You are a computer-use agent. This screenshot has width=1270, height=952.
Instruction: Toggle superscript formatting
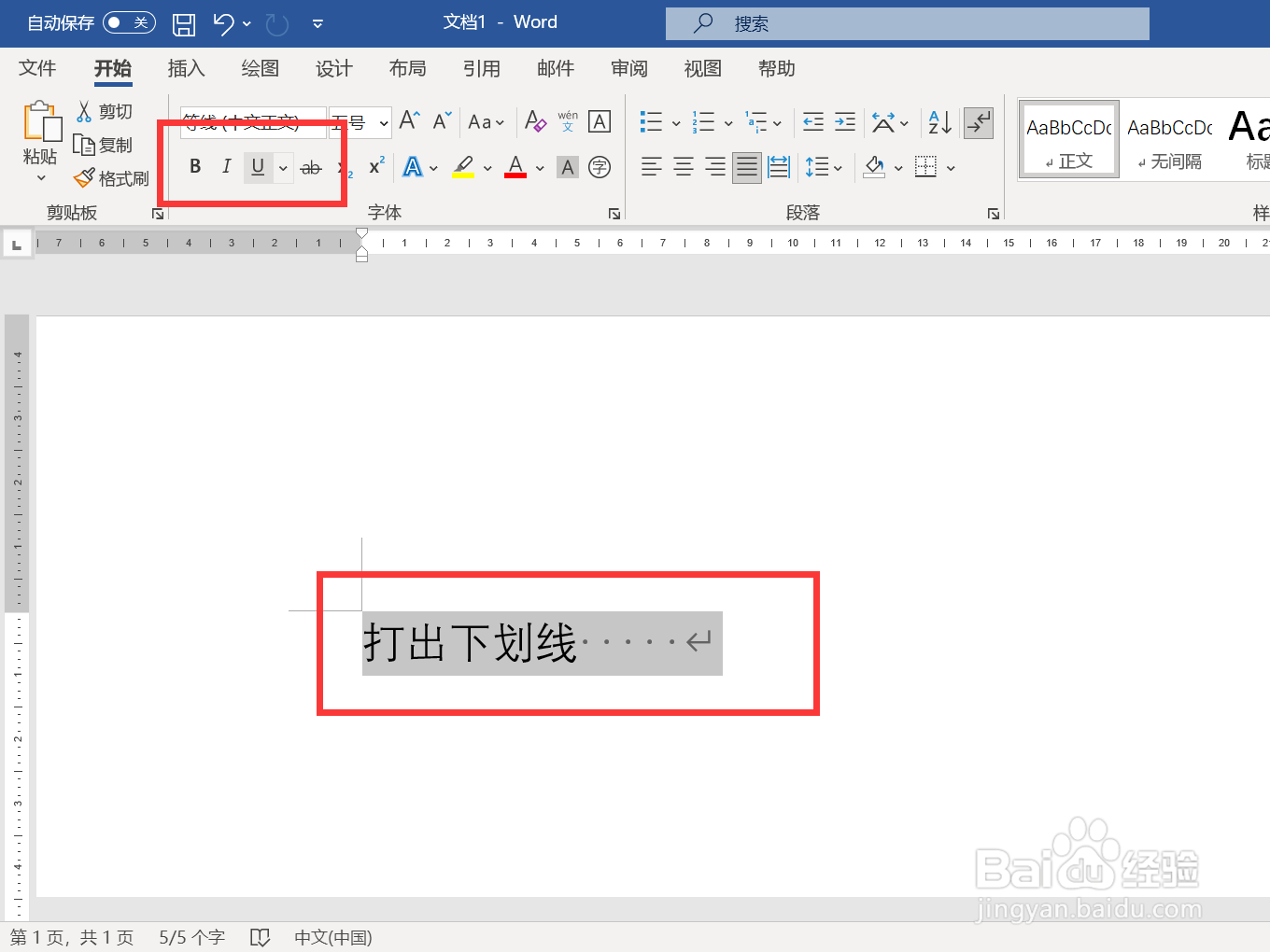(x=376, y=167)
